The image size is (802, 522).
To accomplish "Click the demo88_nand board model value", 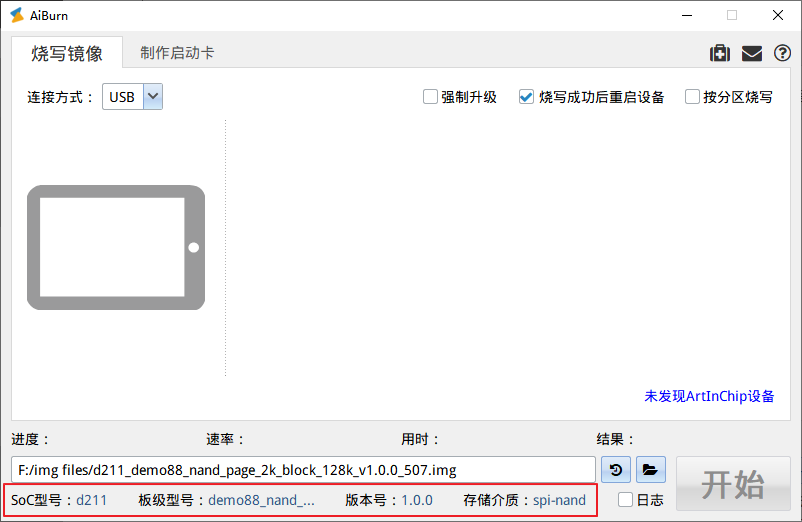I will 261,500.
